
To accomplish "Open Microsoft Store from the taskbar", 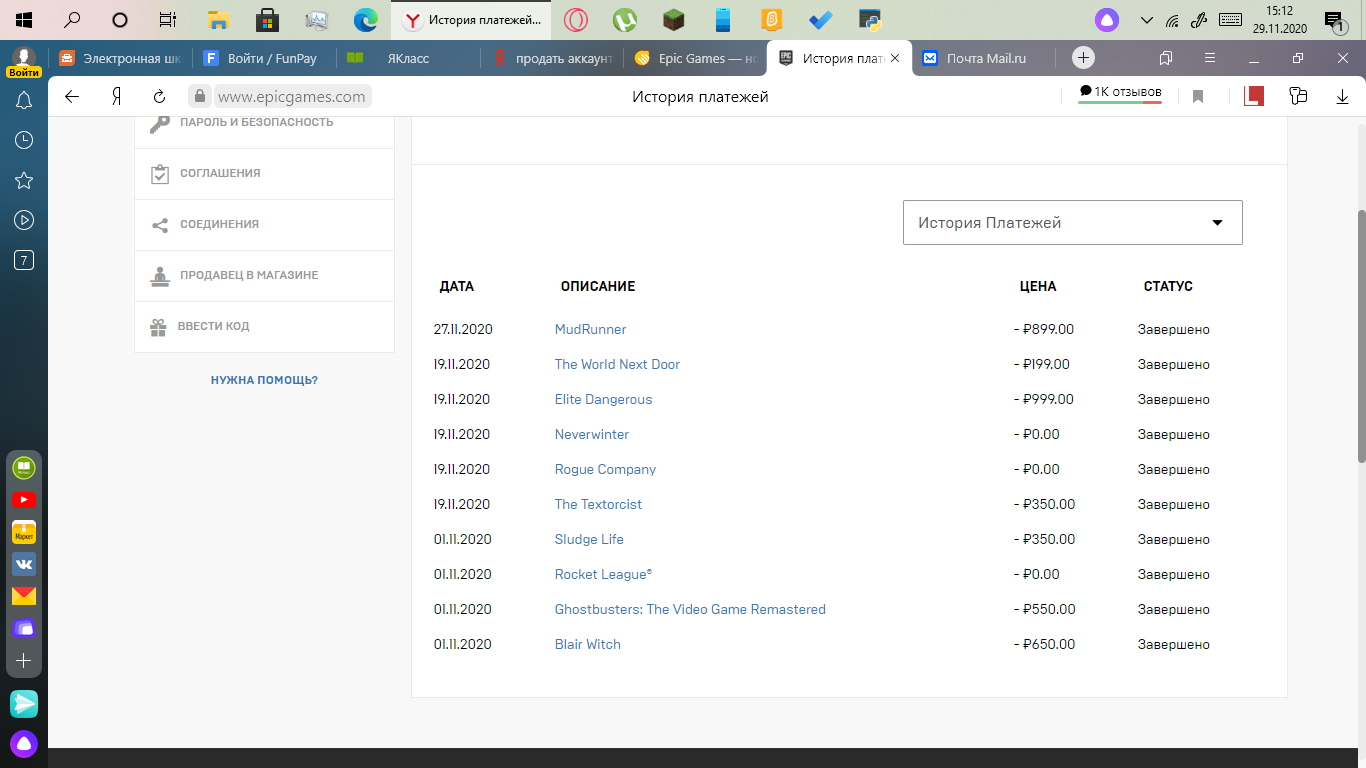I will pyautogui.click(x=267, y=19).
